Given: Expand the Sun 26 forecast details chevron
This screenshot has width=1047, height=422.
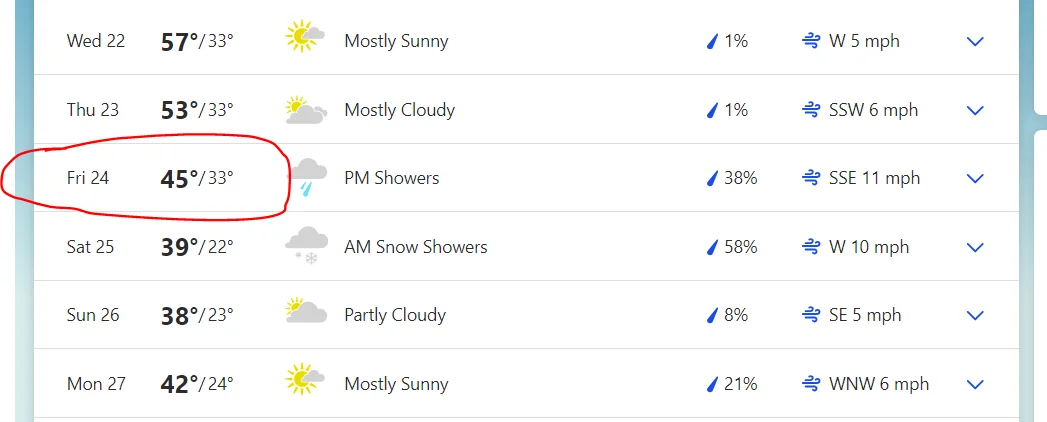Looking at the screenshot, I should [x=976, y=315].
